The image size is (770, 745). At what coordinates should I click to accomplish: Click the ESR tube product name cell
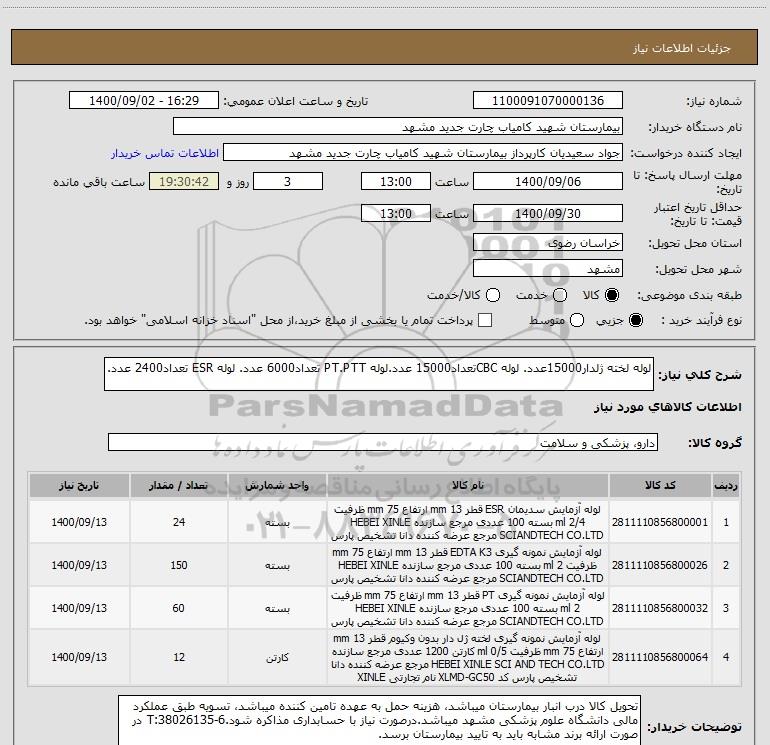(x=468, y=522)
